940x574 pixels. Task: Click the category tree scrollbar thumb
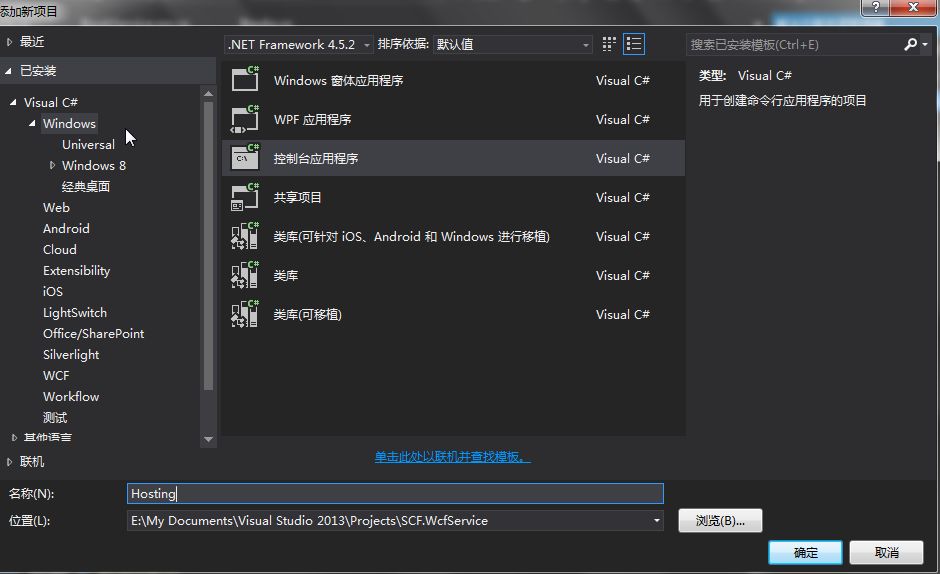coord(209,246)
